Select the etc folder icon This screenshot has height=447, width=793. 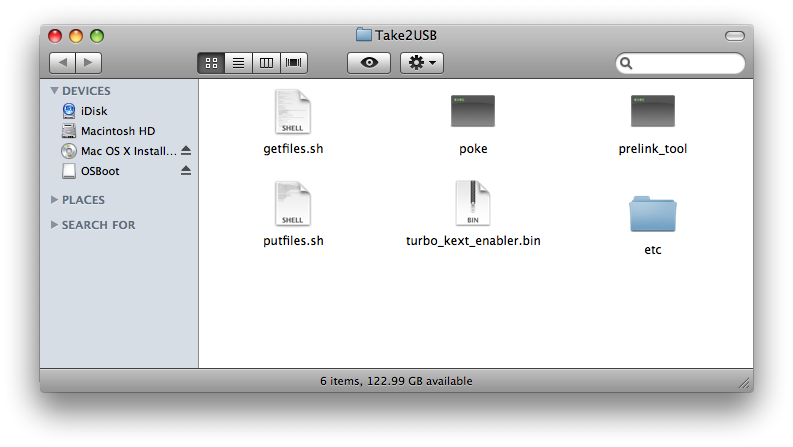coord(653,213)
